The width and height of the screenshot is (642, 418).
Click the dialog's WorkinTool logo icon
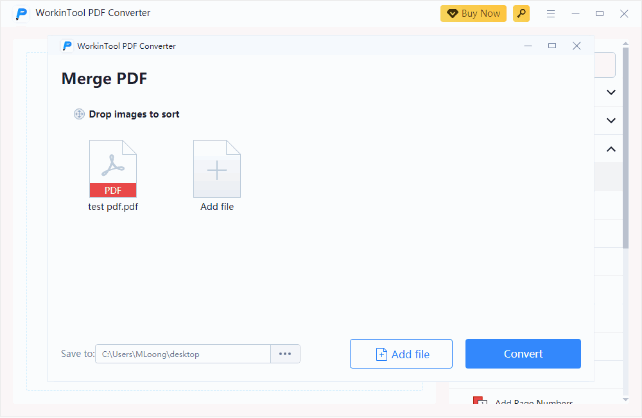[x=67, y=46]
